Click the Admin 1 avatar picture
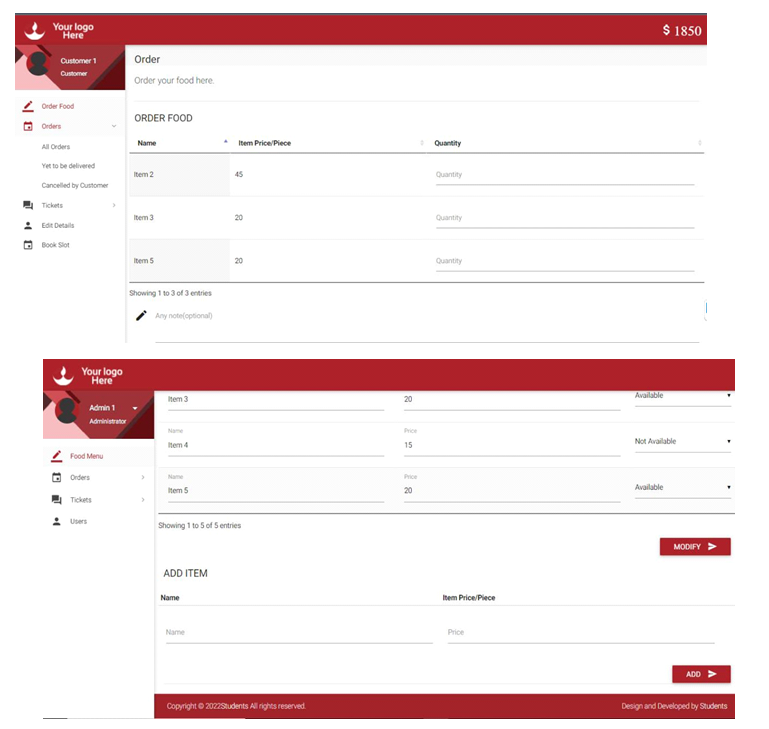This screenshot has width=769, height=729. coord(66,411)
